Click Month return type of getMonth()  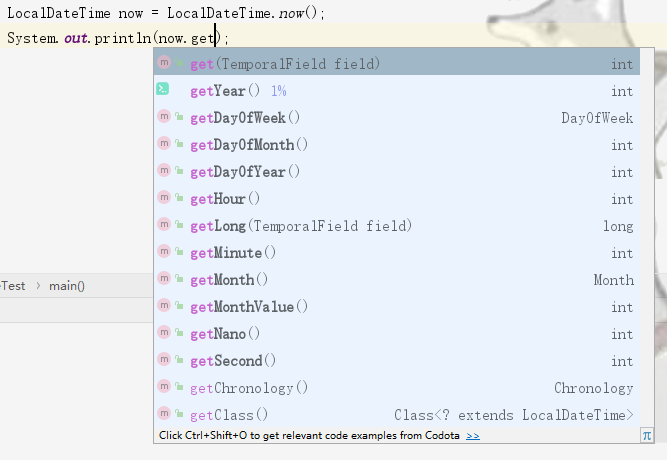pyautogui.click(x=614, y=280)
